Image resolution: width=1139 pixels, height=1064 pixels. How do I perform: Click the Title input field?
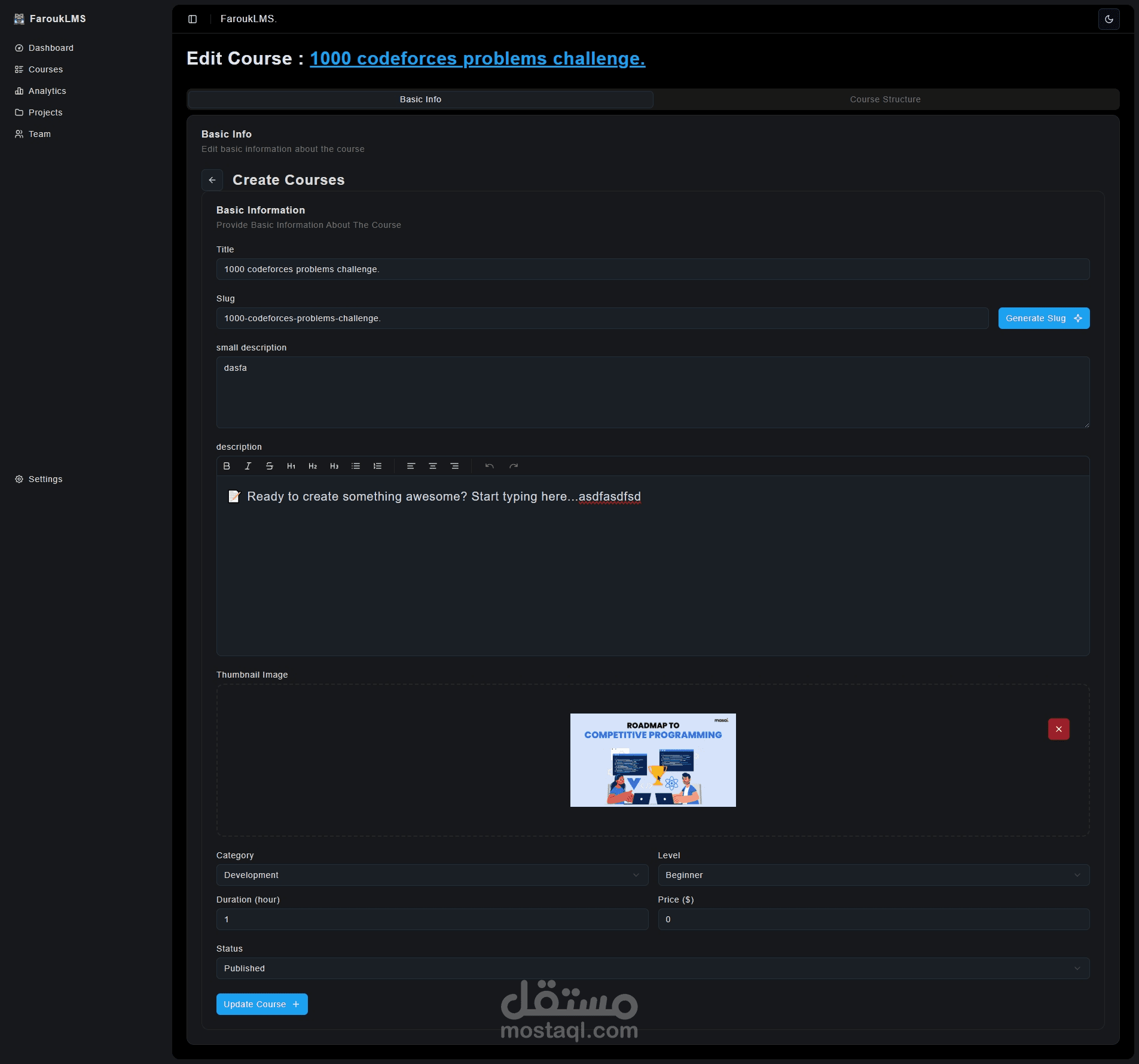point(653,269)
